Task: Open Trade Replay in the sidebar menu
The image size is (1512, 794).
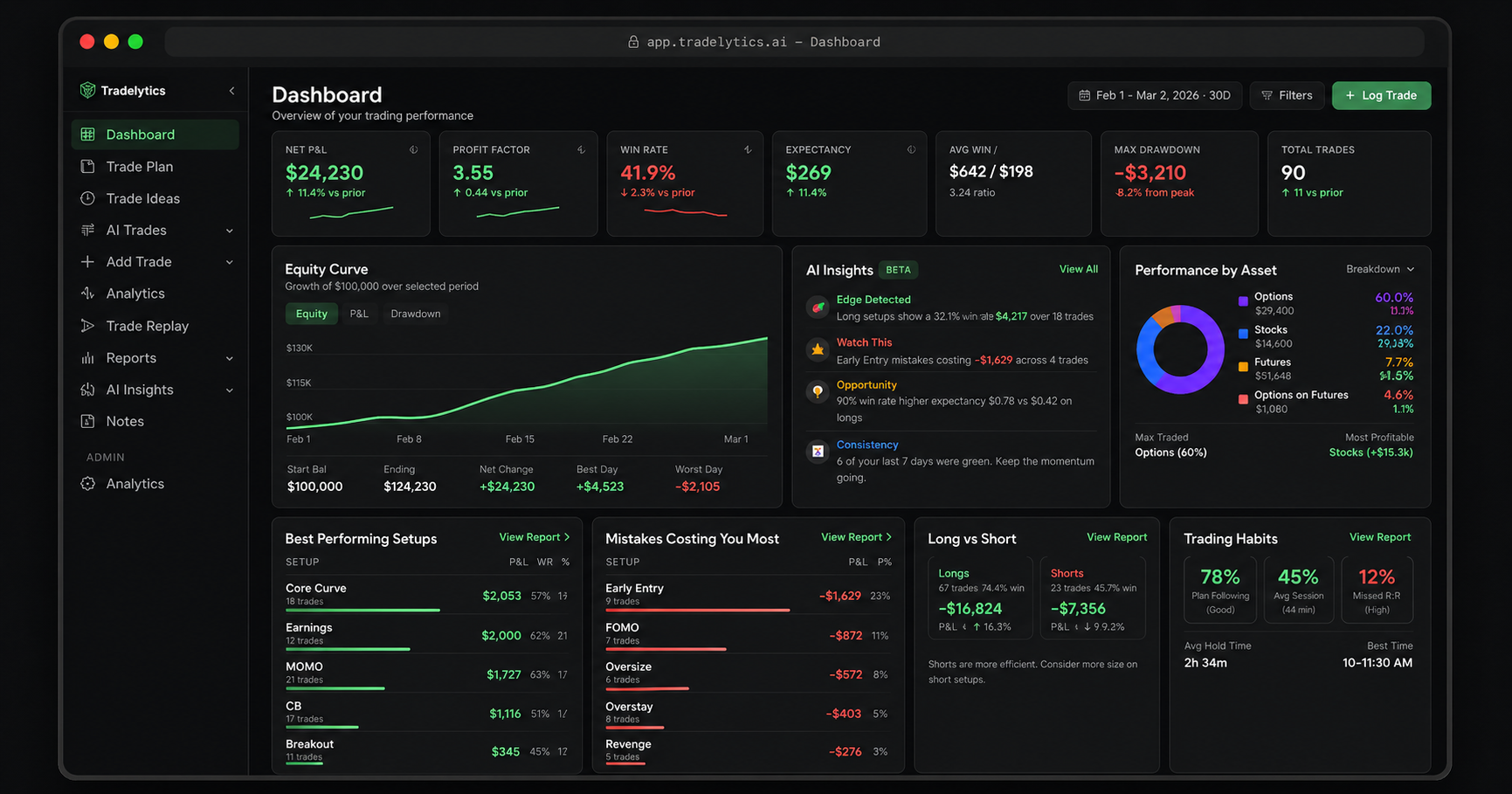Action: click(155, 326)
